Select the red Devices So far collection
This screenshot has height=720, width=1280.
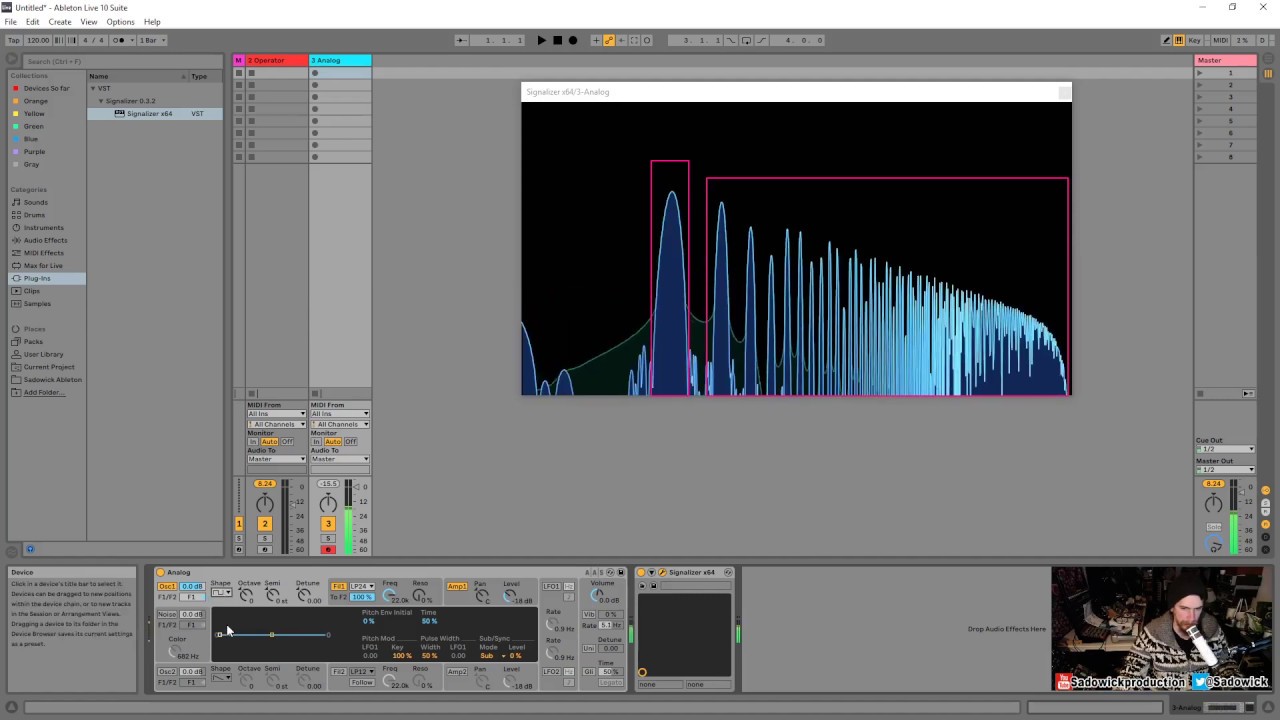46,88
